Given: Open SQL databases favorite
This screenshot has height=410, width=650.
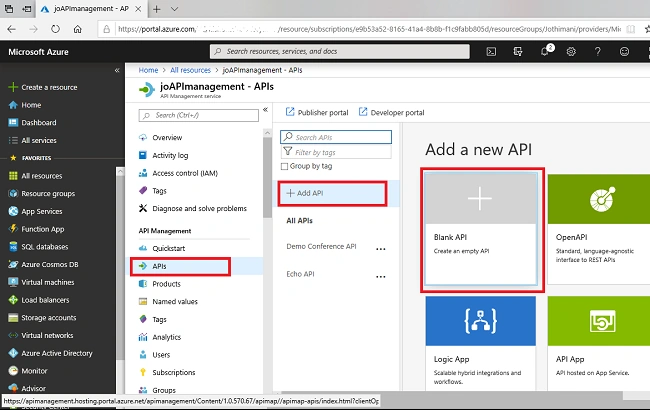Looking at the screenshot, I should pos(38,247).
